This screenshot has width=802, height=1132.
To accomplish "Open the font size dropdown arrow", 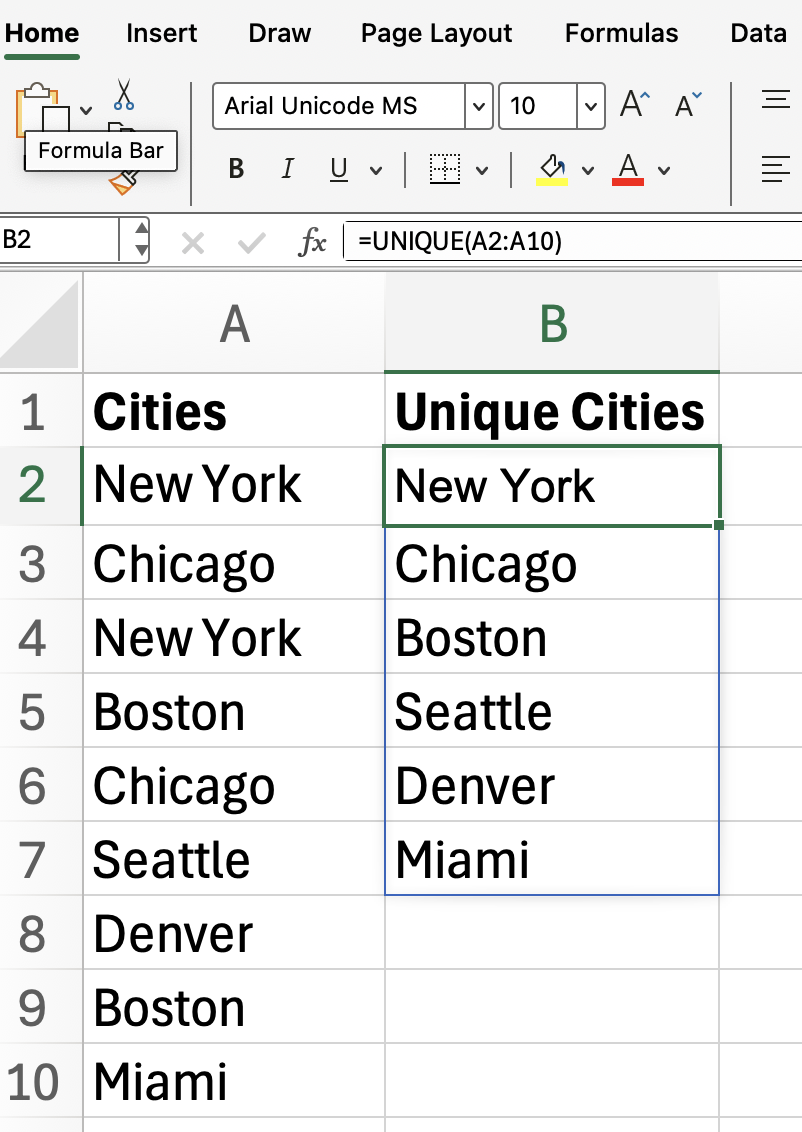I will (590, 106).
